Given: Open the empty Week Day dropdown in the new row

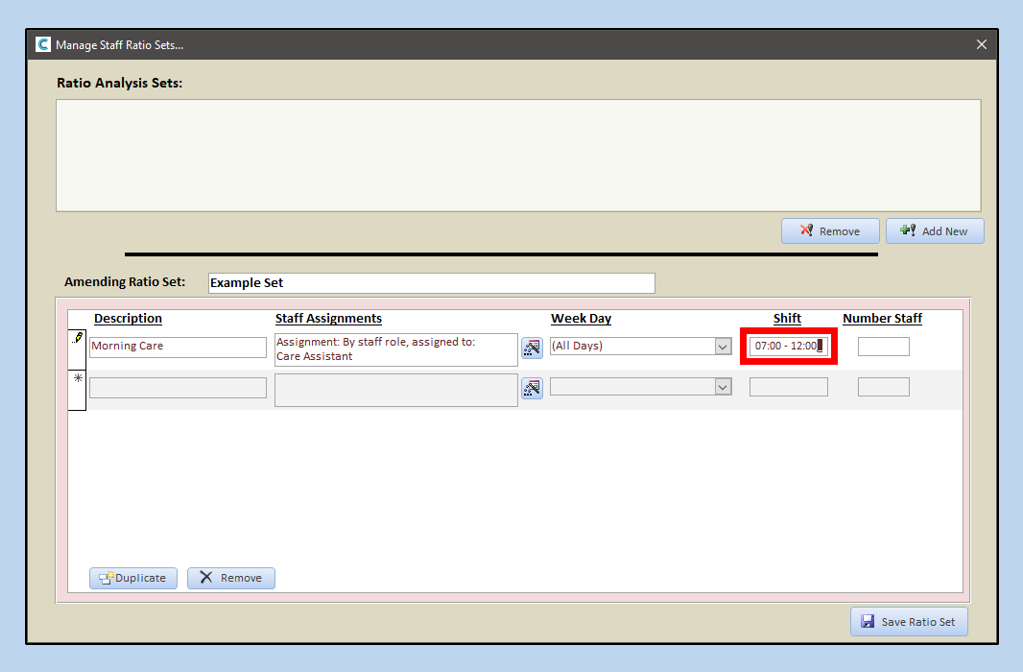Looking at the screenshot, I should click(x=723, y=387).
